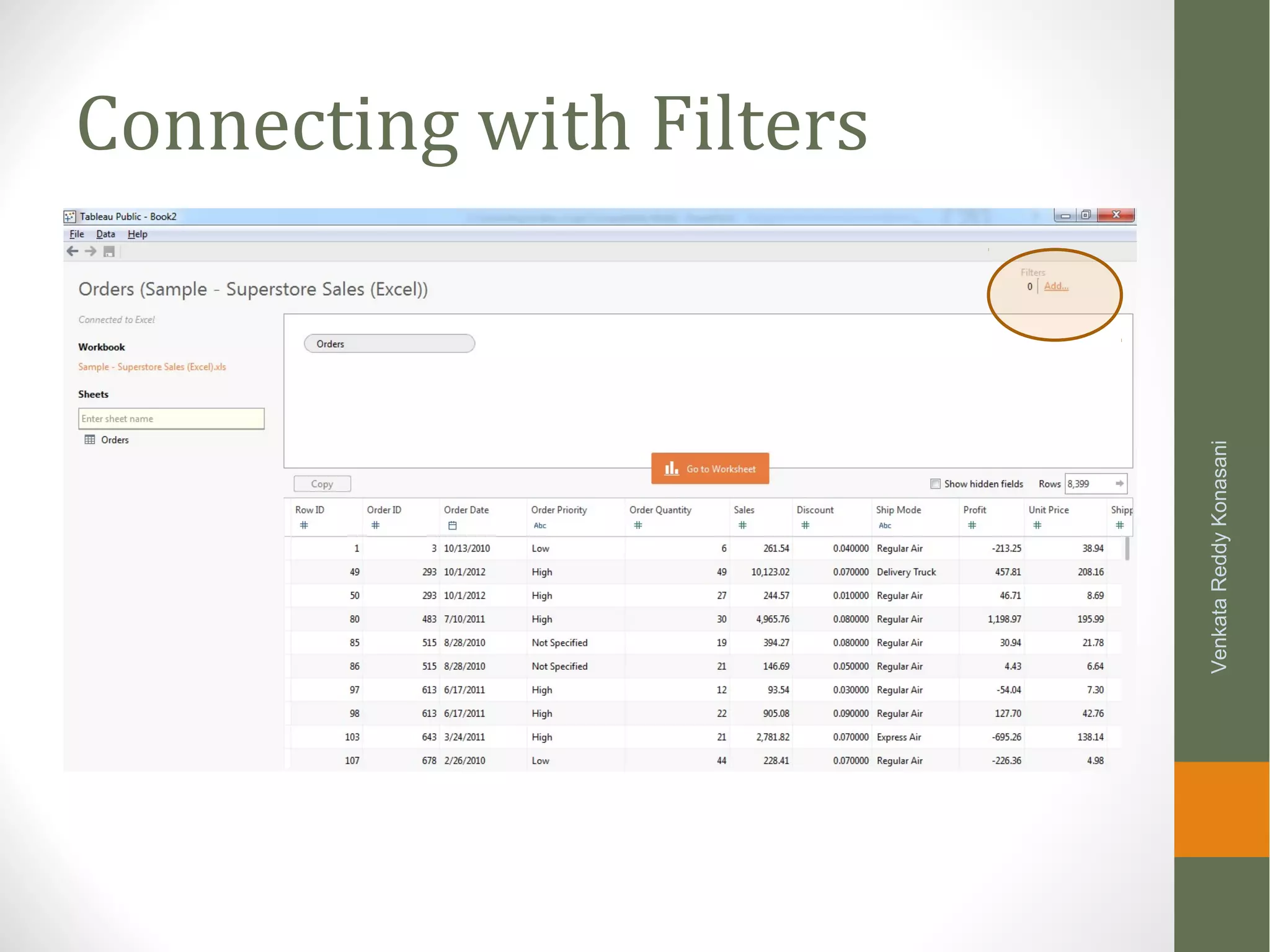The image size is (1270, 952).
Task: Click the Order Quantity number type icon
Action: click(x=638, y=525)
